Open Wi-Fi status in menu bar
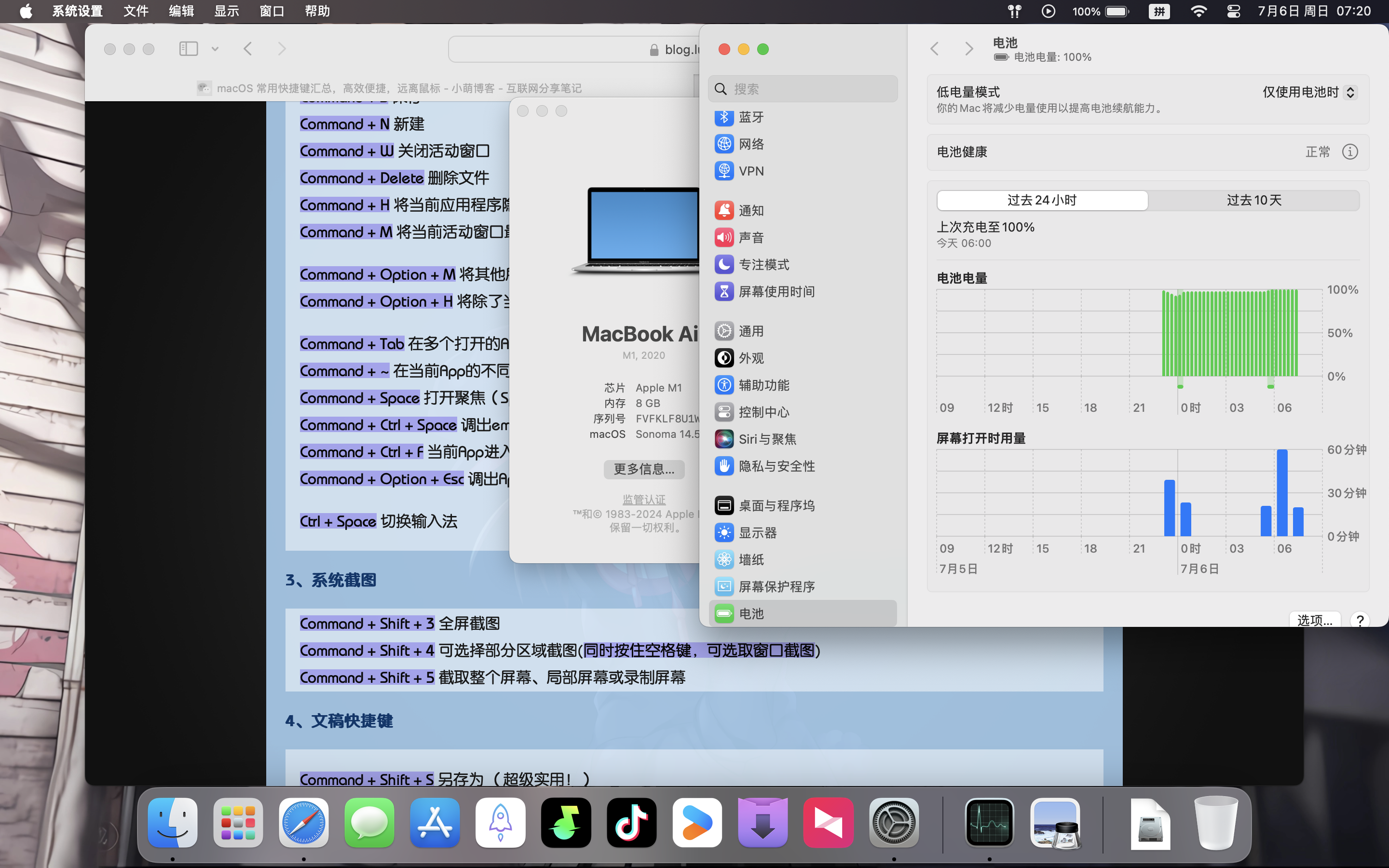 pyautogui.click(x=1198, y=11)
